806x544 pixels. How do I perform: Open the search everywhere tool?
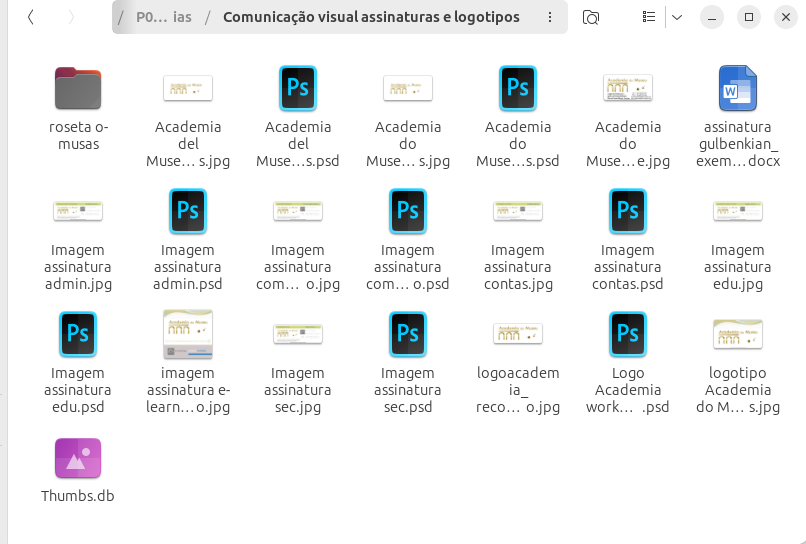pyautogui.click(x=591, y=17)
